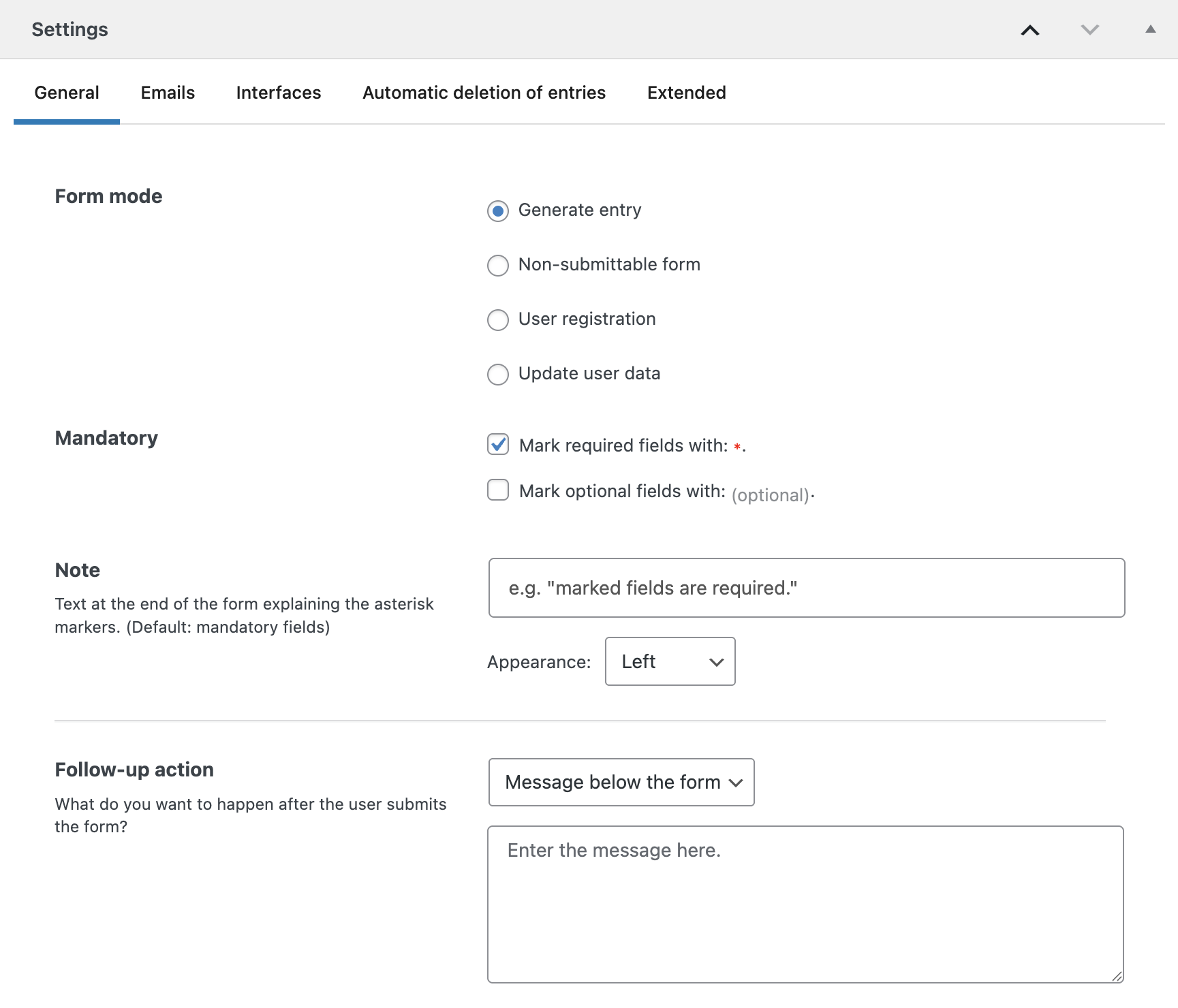Image resolution: width=1178 pixels, height=1008 pixels.
Task: Switch to the Emails tab
Action: pos(168,93)
